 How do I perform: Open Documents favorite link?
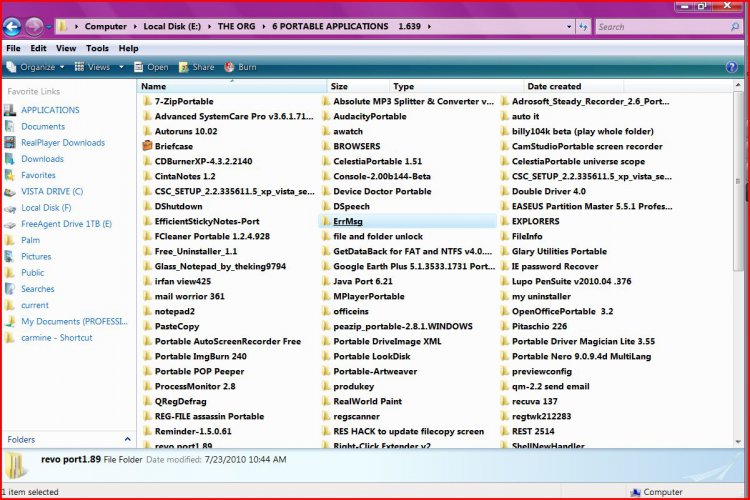[43, 126]
